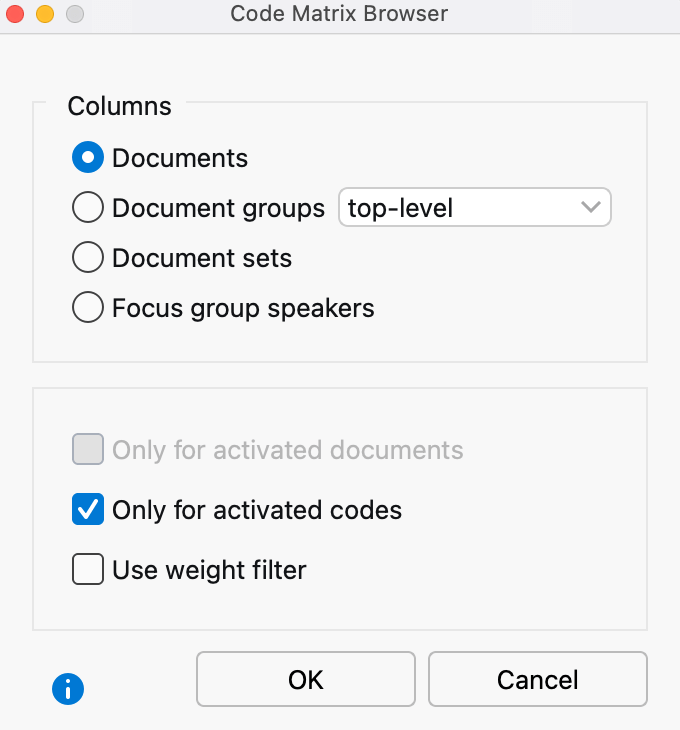Confirm settings with the OK button

point(306,679)
